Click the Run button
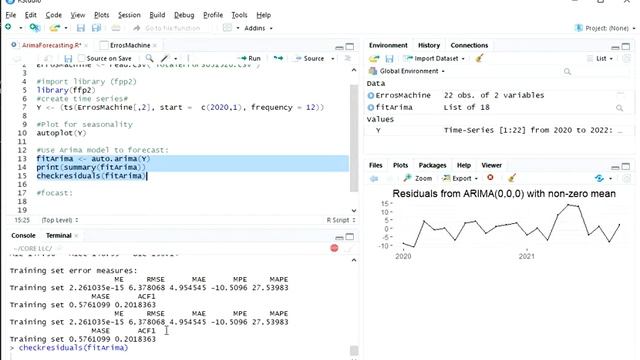The width and height of the screenshot is (640, 360). [249, 58]
